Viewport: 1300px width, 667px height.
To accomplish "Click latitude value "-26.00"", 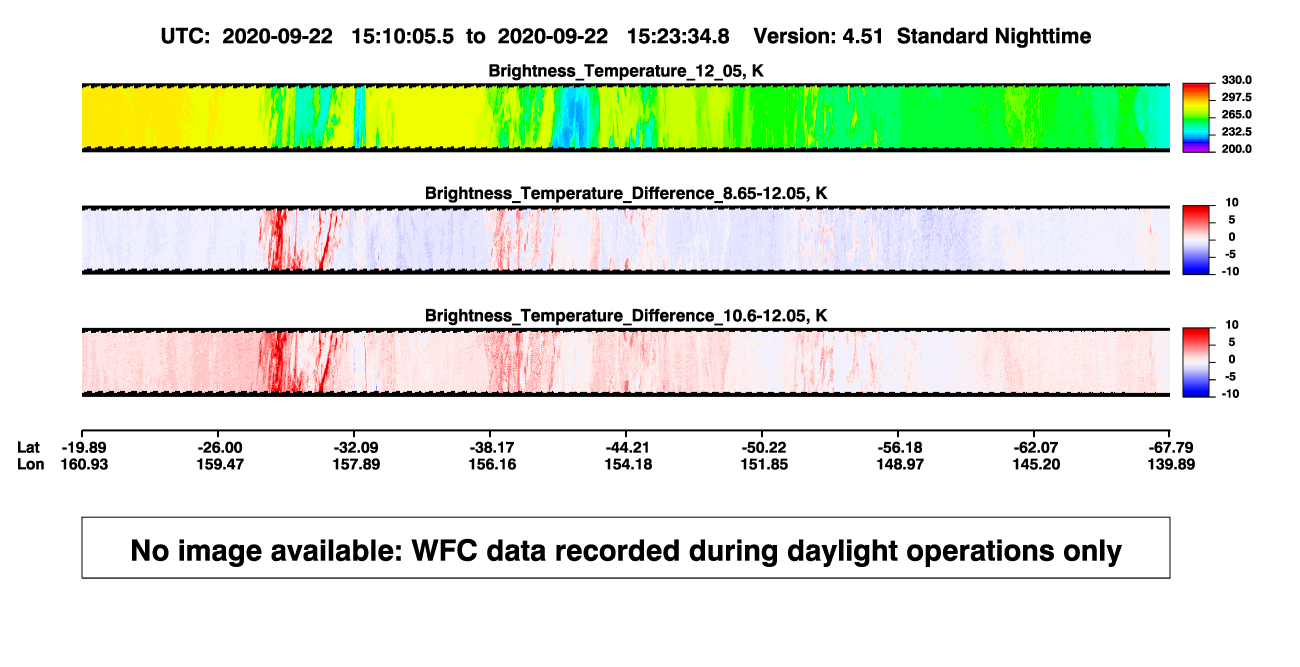I will (220, 447).
